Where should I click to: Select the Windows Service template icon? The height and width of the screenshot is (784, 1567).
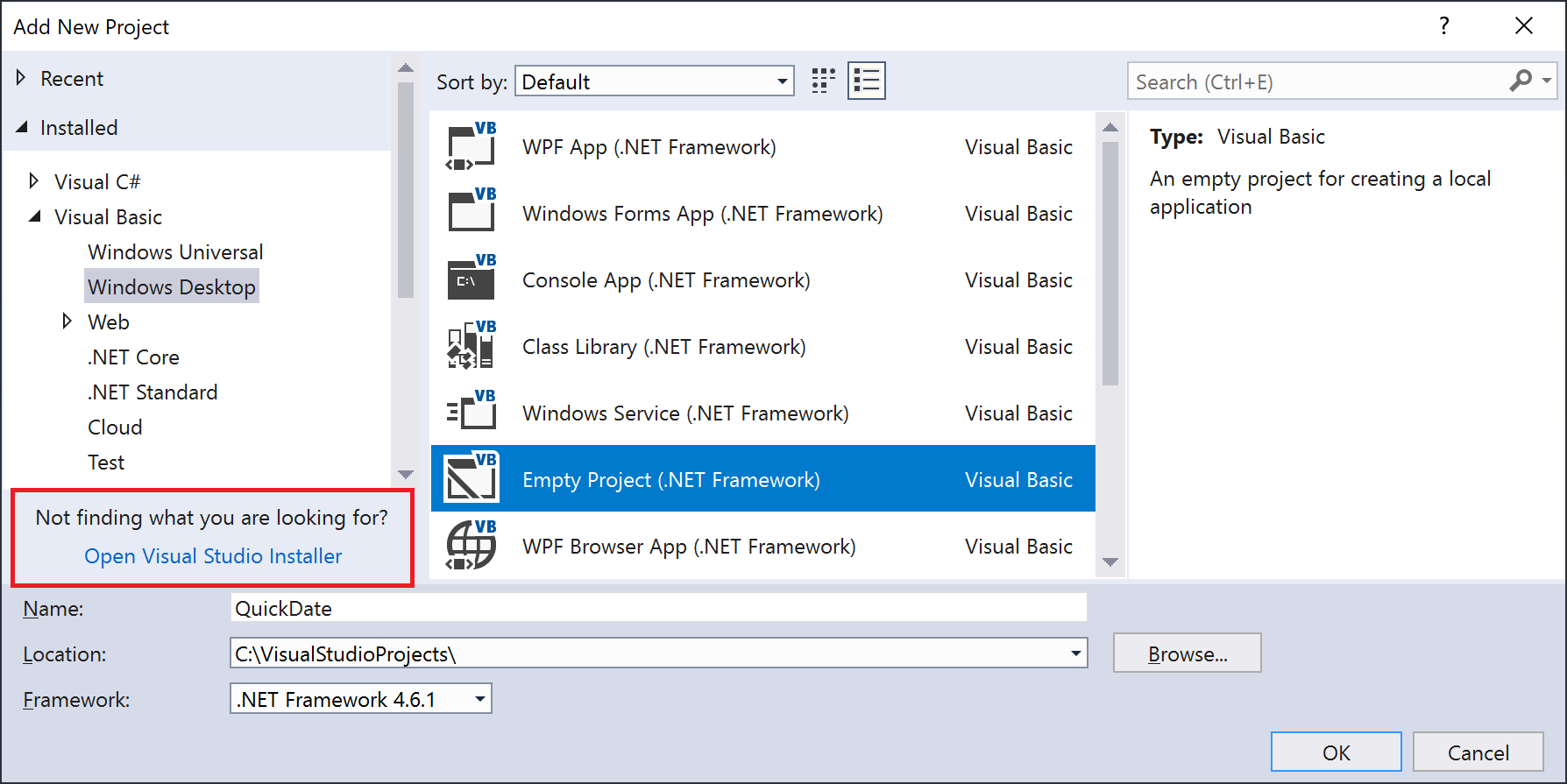click(472, 413)
